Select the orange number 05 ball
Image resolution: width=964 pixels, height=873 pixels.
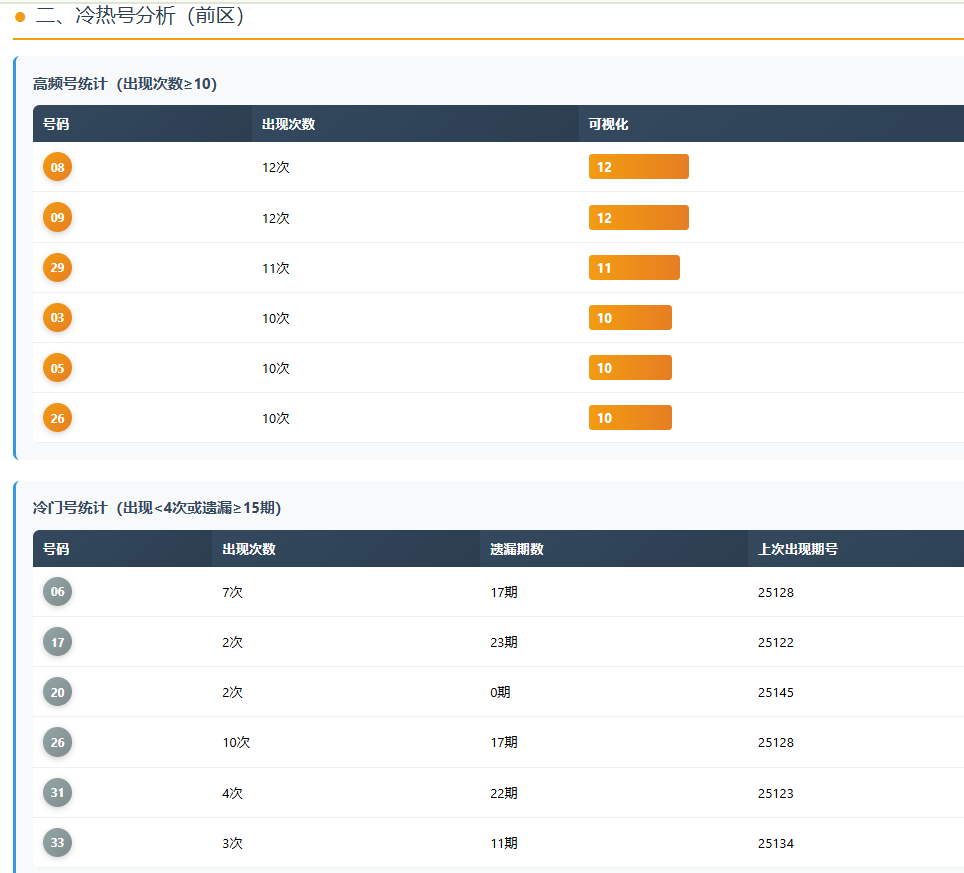tap(57, 368)
